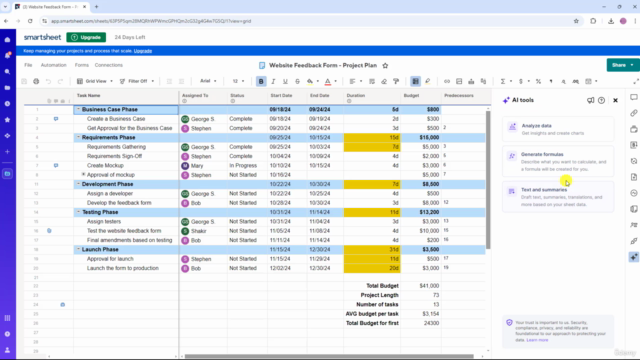Open Attachments paperclip on right rail
640x360 pixels.
(x=633, y=113)
